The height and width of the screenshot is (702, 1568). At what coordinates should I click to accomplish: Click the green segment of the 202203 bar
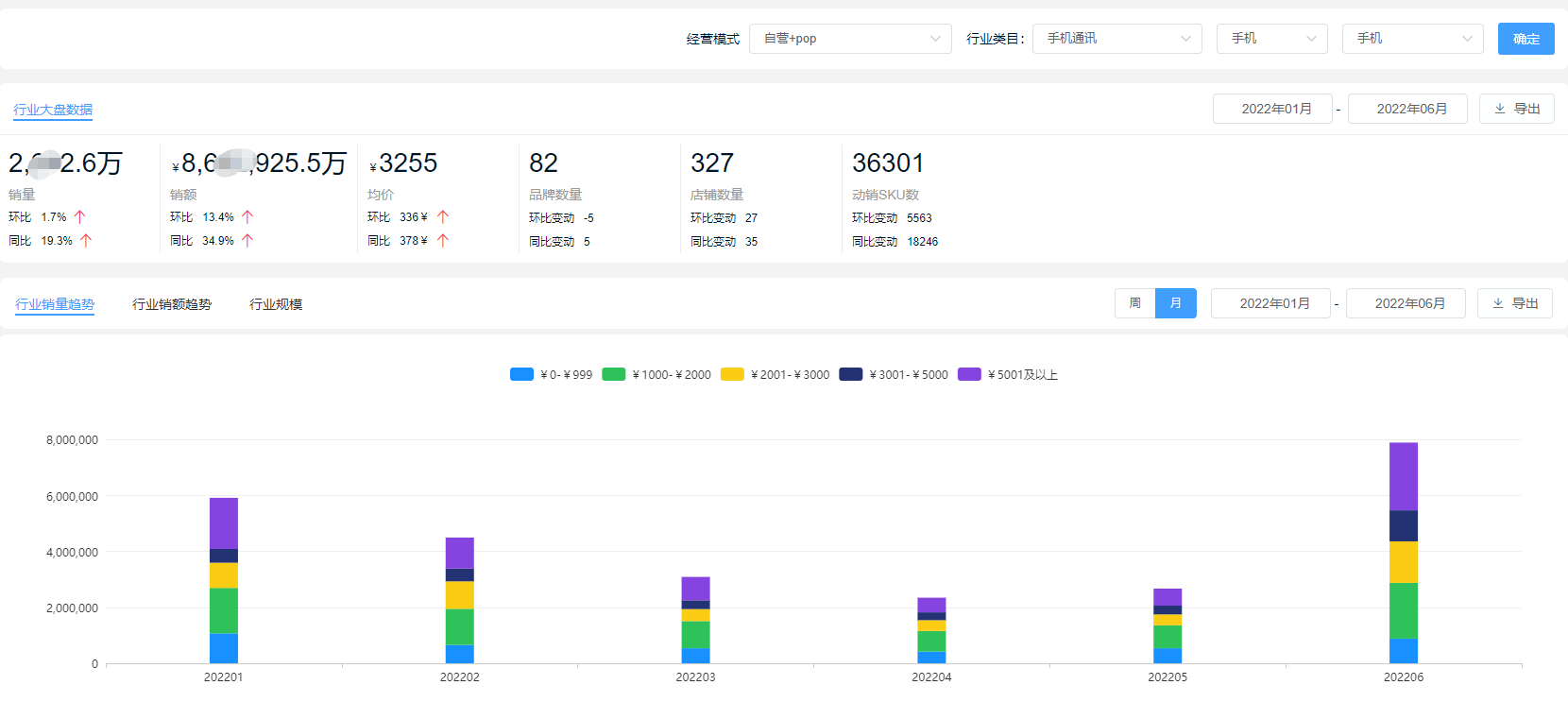(x=695, y=635)
